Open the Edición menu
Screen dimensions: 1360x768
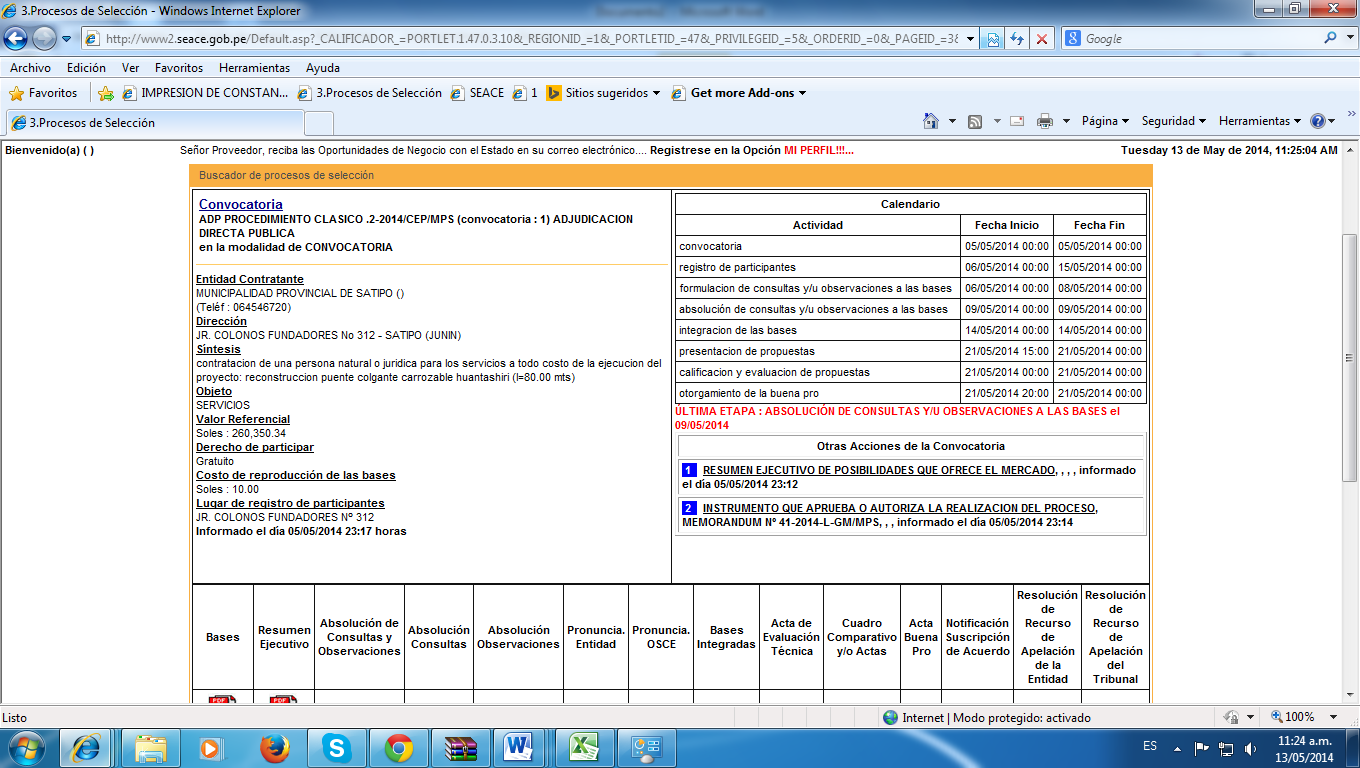click(x=86, y=68)
